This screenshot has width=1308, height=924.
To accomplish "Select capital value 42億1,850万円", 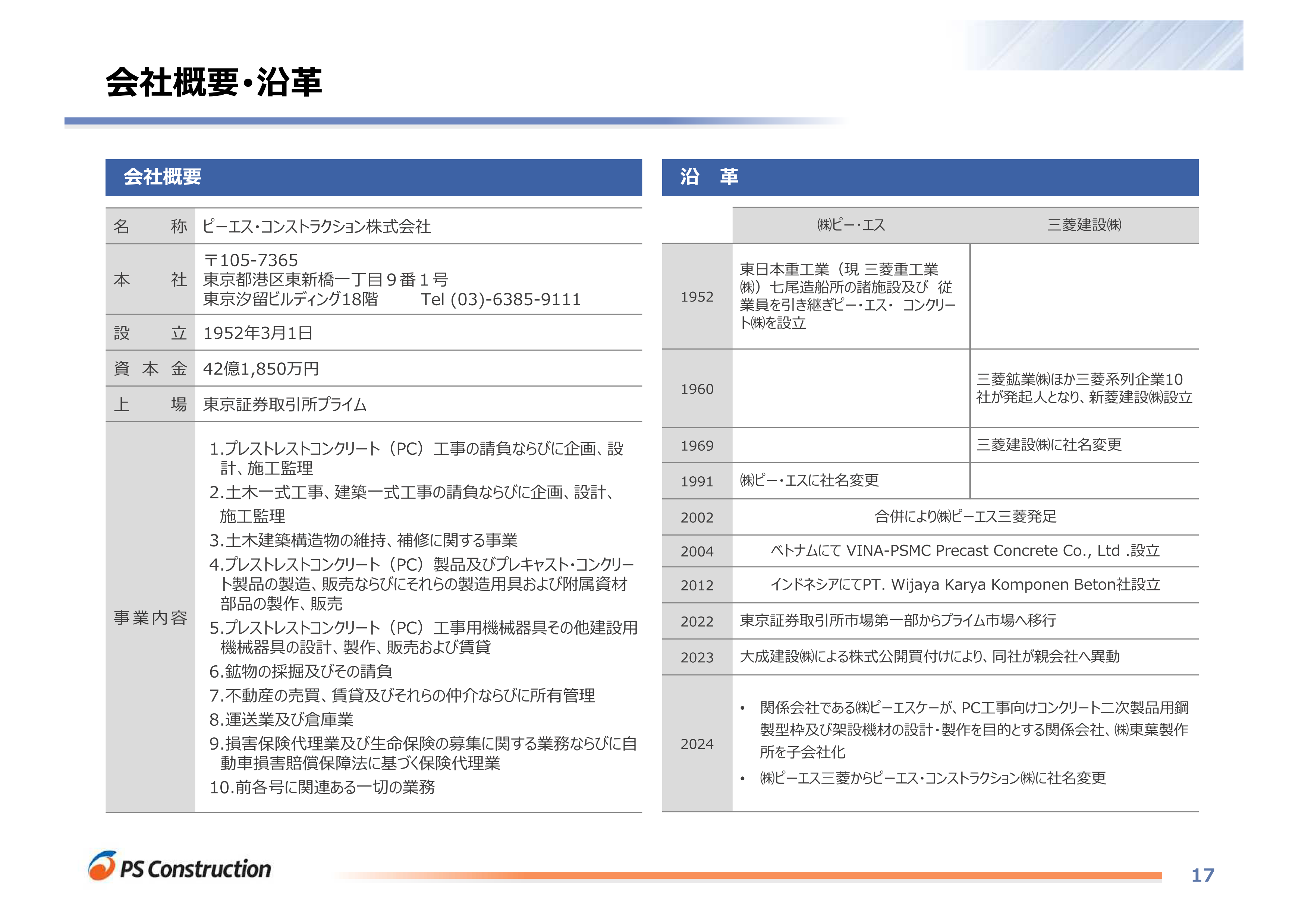I will coord(261,369).
